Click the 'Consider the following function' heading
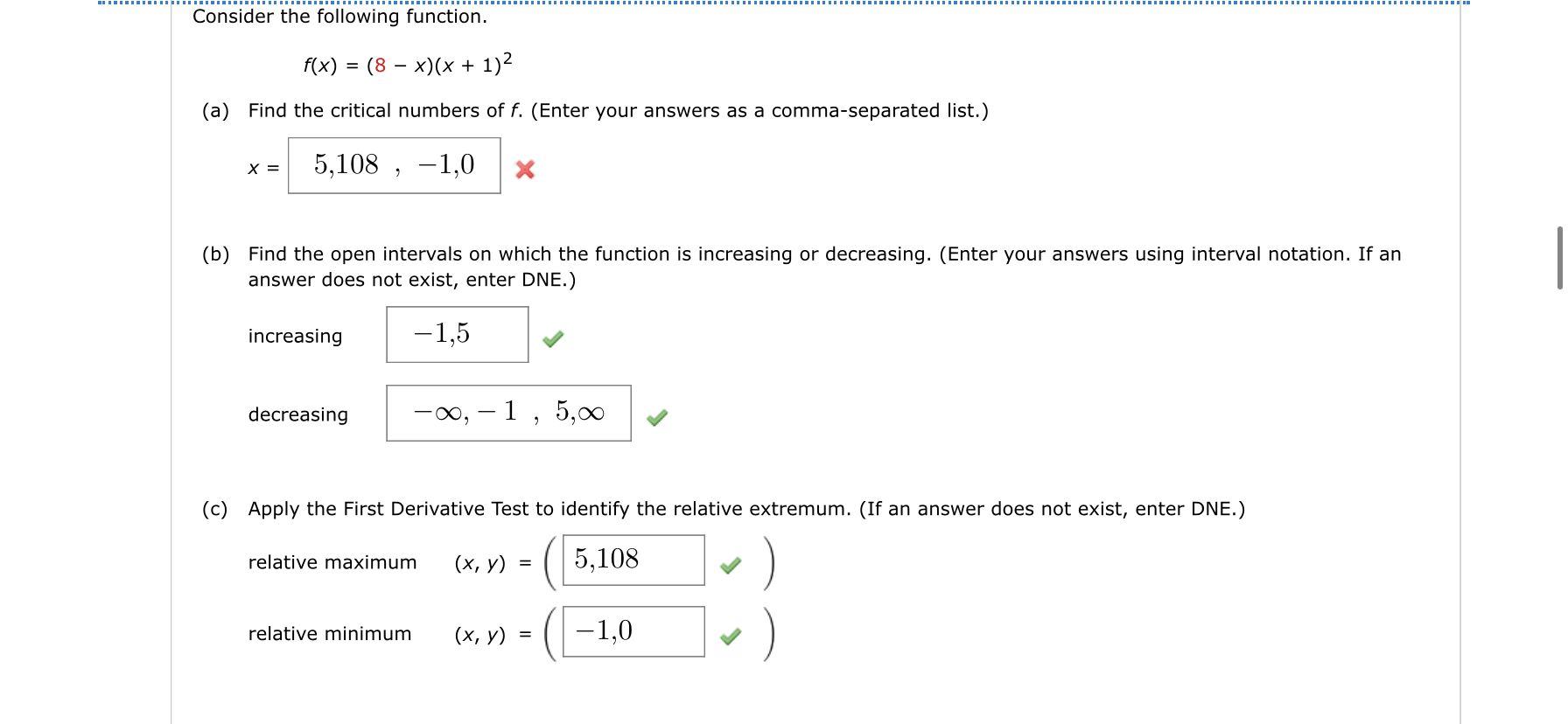 [340, 16]
